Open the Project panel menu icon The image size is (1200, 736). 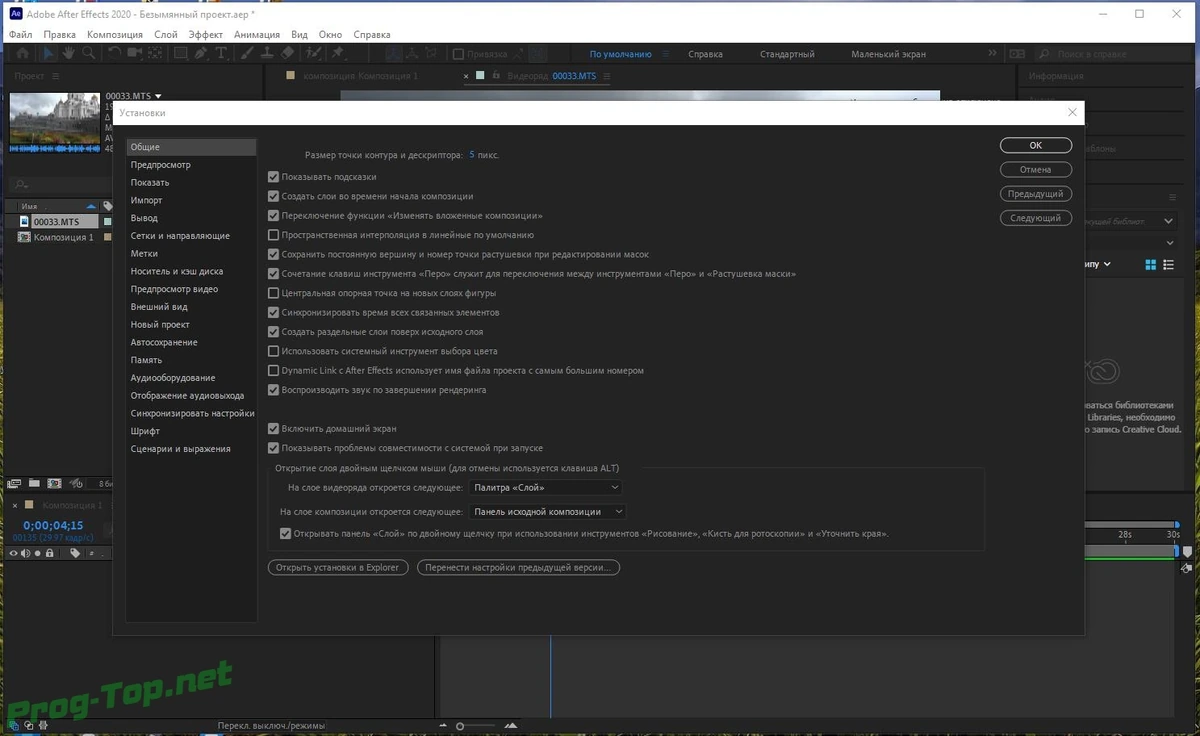point(56,76)
